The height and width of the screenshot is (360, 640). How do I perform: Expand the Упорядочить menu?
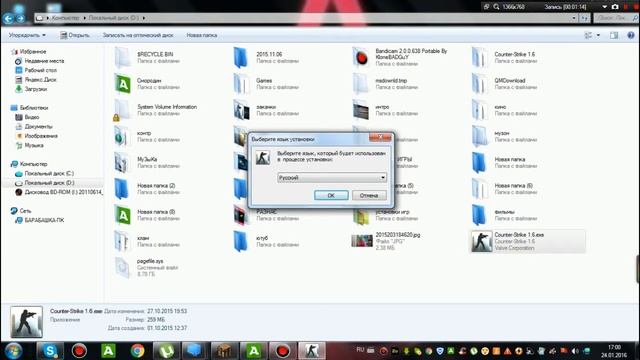click(27, 36)
